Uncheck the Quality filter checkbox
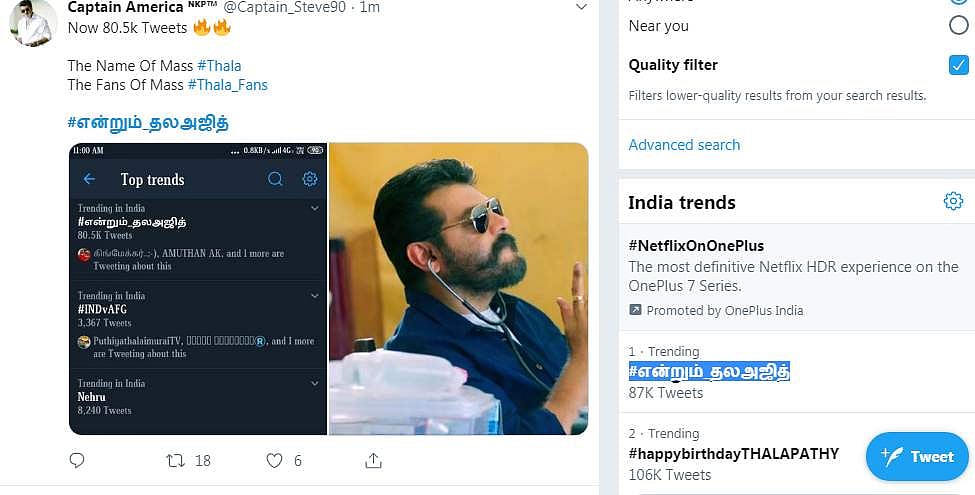This screenshot has width=975, height=495. point(957,65)
